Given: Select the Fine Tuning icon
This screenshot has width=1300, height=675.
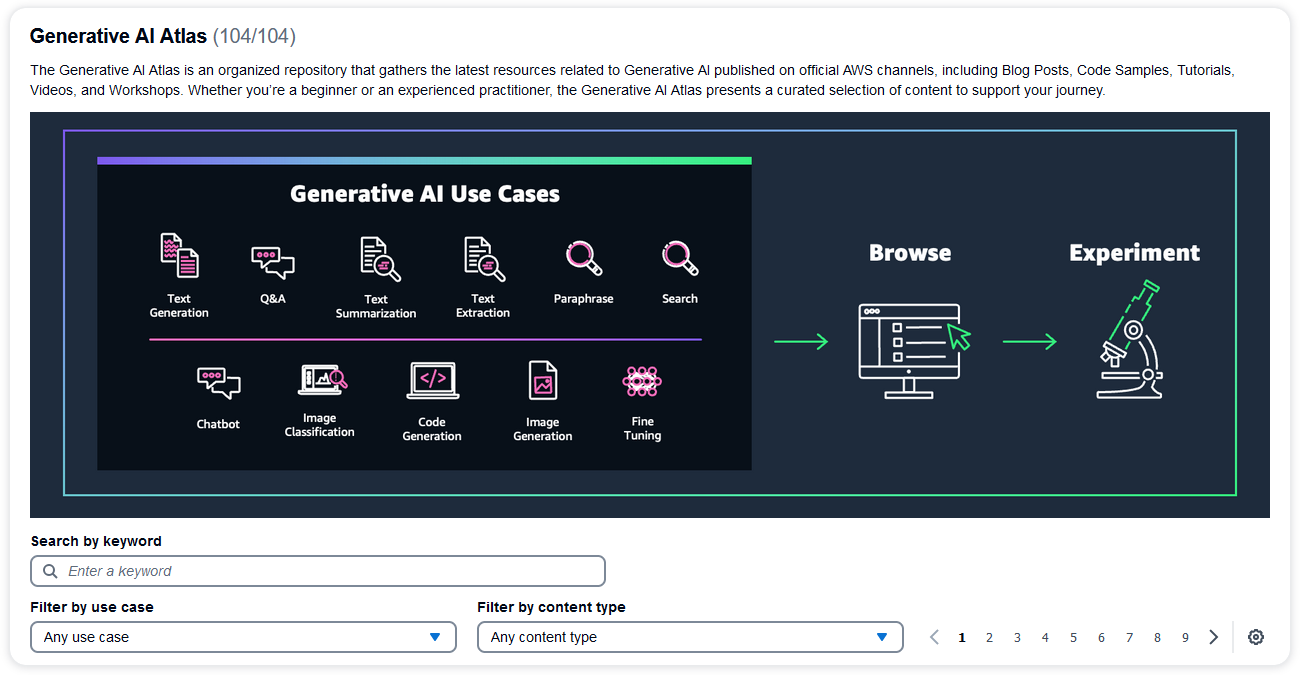Looking at the screenshot, I should [x=641, y=381].
